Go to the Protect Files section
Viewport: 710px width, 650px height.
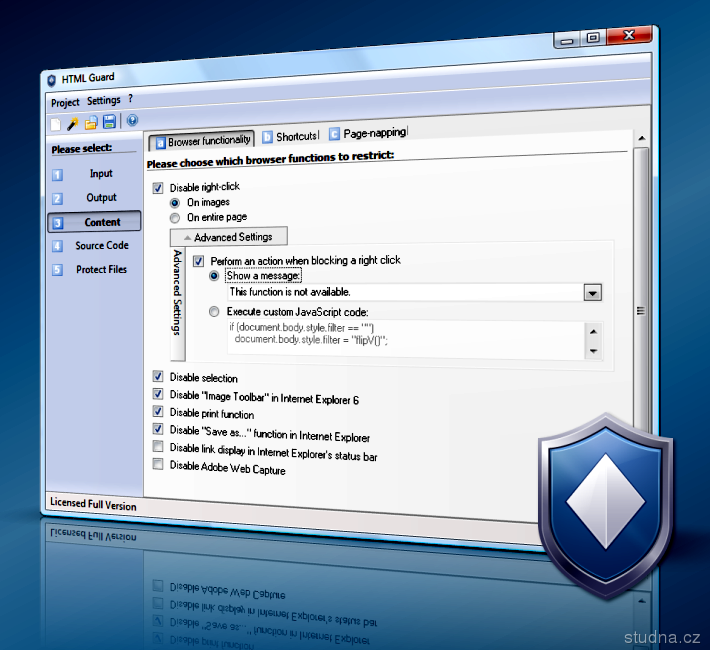click(x=101, y=270)
